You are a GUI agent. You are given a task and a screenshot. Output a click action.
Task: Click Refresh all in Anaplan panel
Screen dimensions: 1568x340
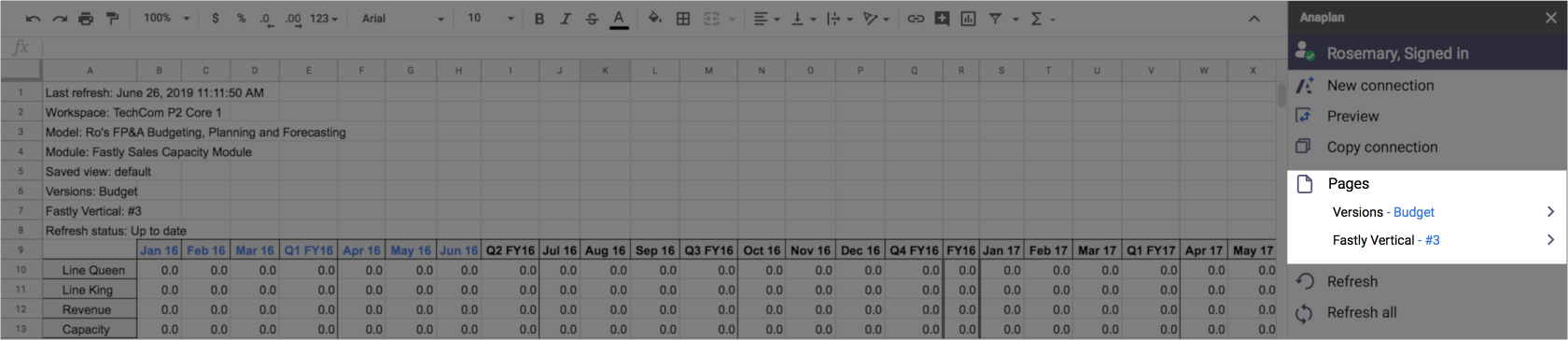(1427, 313)
